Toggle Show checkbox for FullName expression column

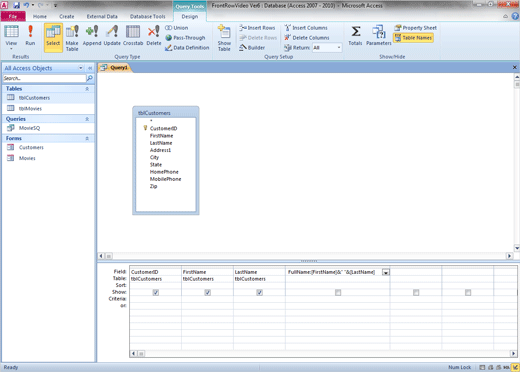pyautogui.click(x=338, y=292)
